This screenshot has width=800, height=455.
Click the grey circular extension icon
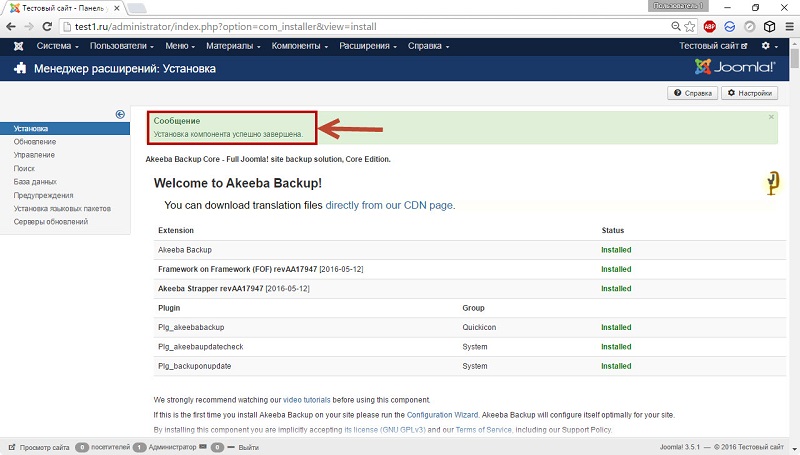click(x=749, y=27)
